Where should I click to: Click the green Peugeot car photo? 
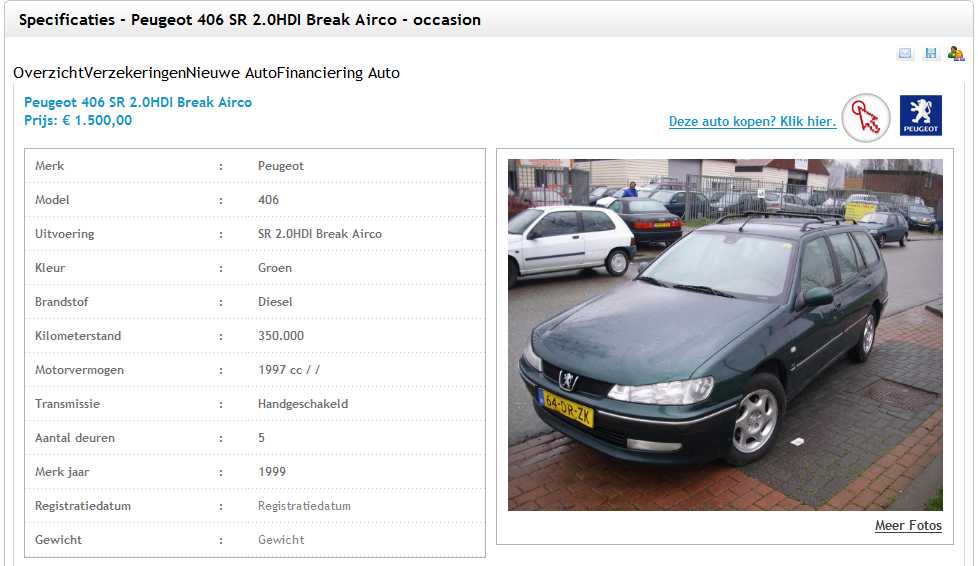pos(725,335)
